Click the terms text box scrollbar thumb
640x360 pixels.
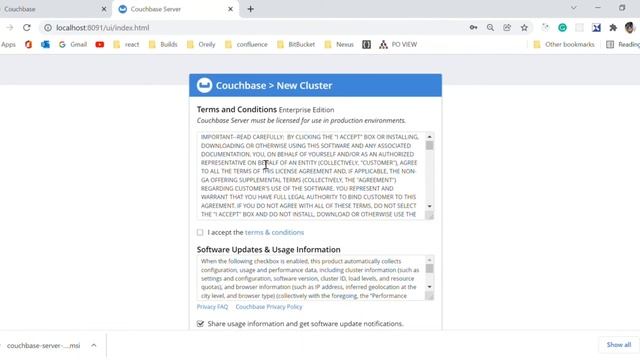429,146
